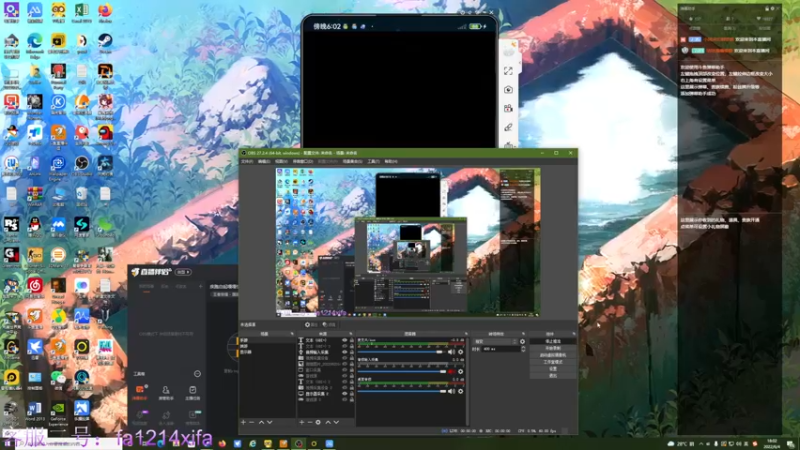This screenshot has height=450, width=800.
Task: Toggle lock on the display capture 2 source
Action: (x=352, y=394)
